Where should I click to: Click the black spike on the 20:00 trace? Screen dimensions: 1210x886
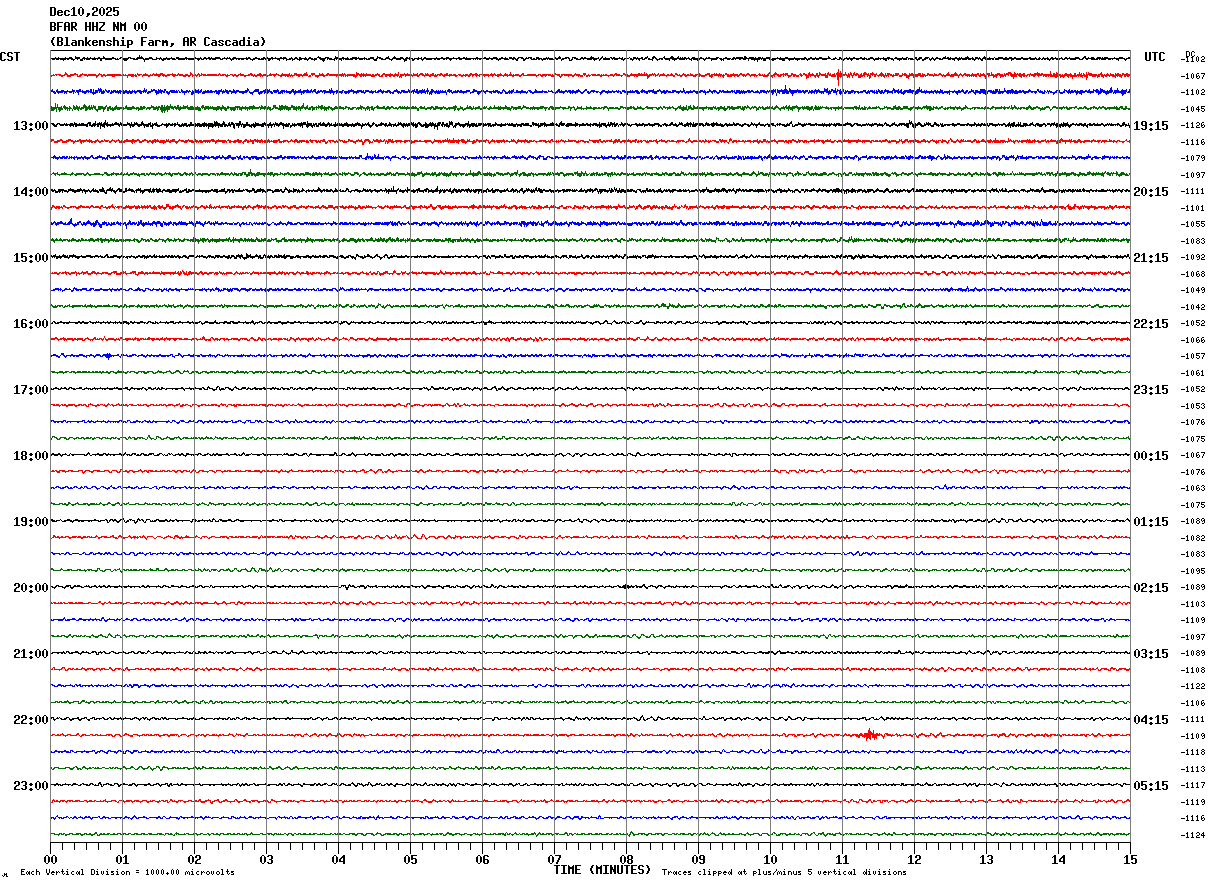625,587
